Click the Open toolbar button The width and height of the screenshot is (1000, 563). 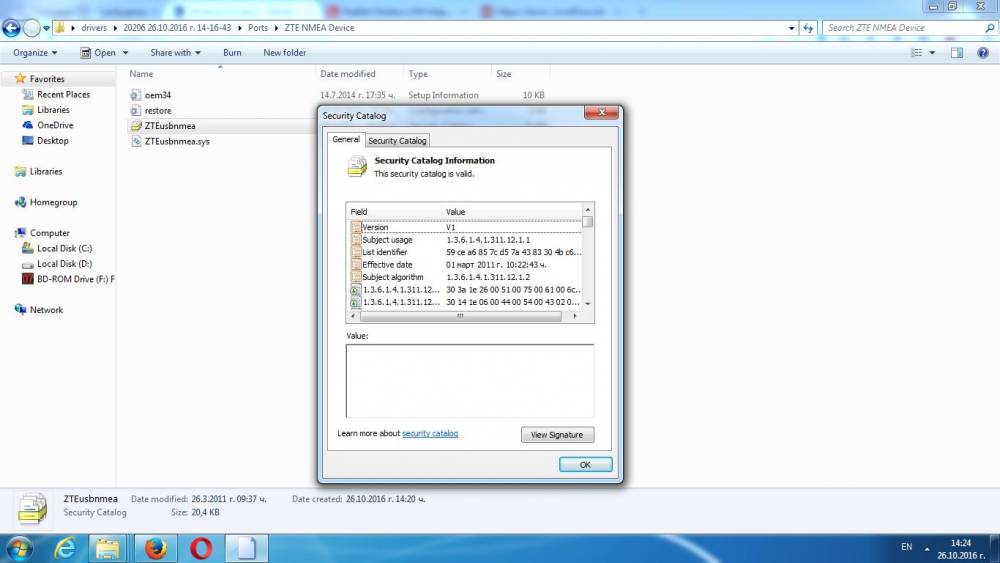click(98, 53)
